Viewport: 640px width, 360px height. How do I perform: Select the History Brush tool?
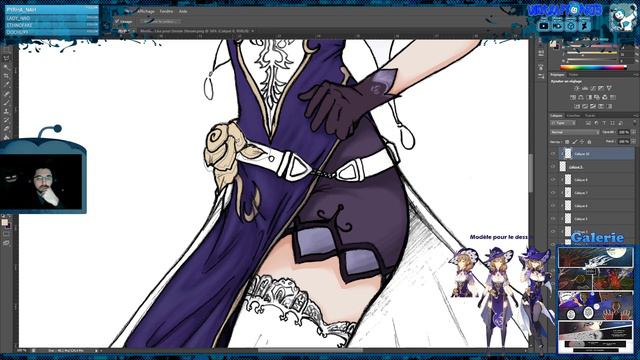pyautogui.click(x=7, y=120)
